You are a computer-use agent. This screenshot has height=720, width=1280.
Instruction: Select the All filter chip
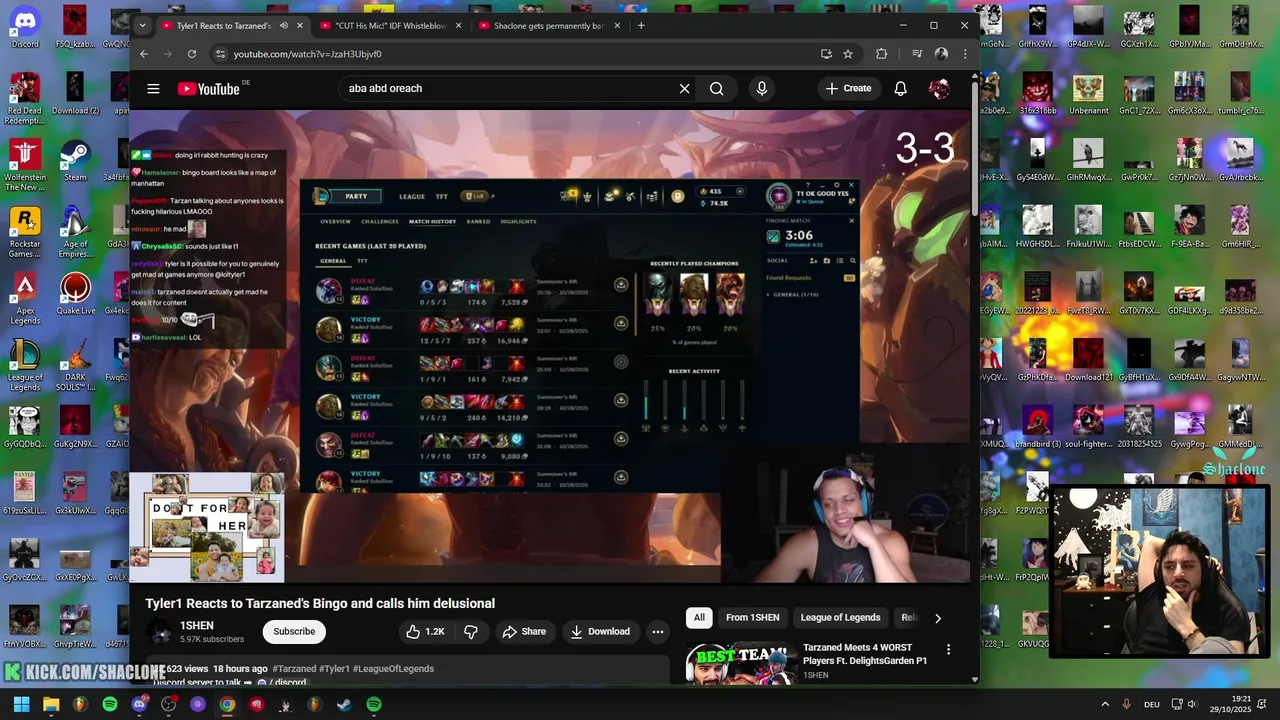[x=699, y=618]
